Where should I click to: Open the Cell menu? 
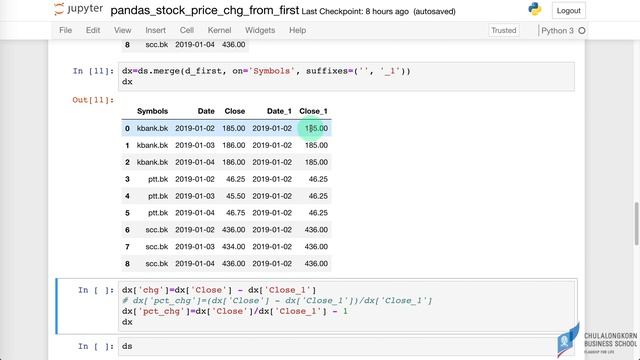tap(187, 30)
